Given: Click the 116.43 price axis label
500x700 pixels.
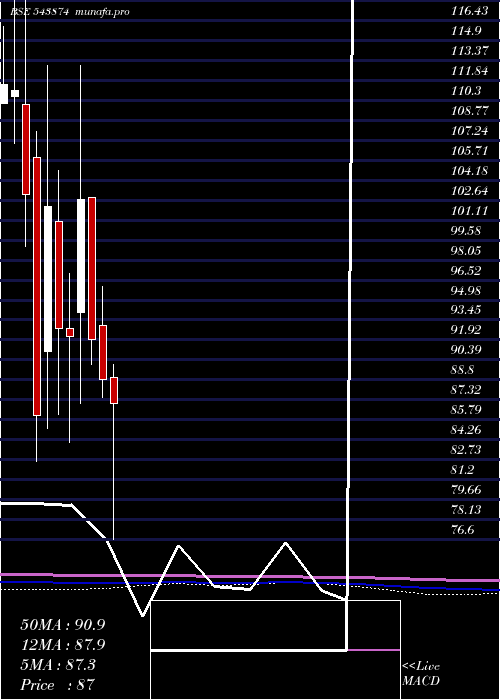Looking at the screenshot, I should (x=469, y=12).
